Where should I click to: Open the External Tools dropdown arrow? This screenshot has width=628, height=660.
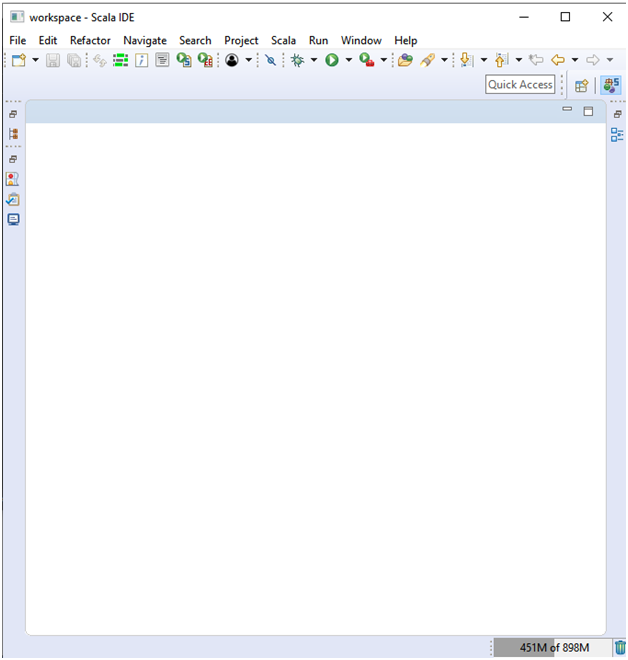384,60
